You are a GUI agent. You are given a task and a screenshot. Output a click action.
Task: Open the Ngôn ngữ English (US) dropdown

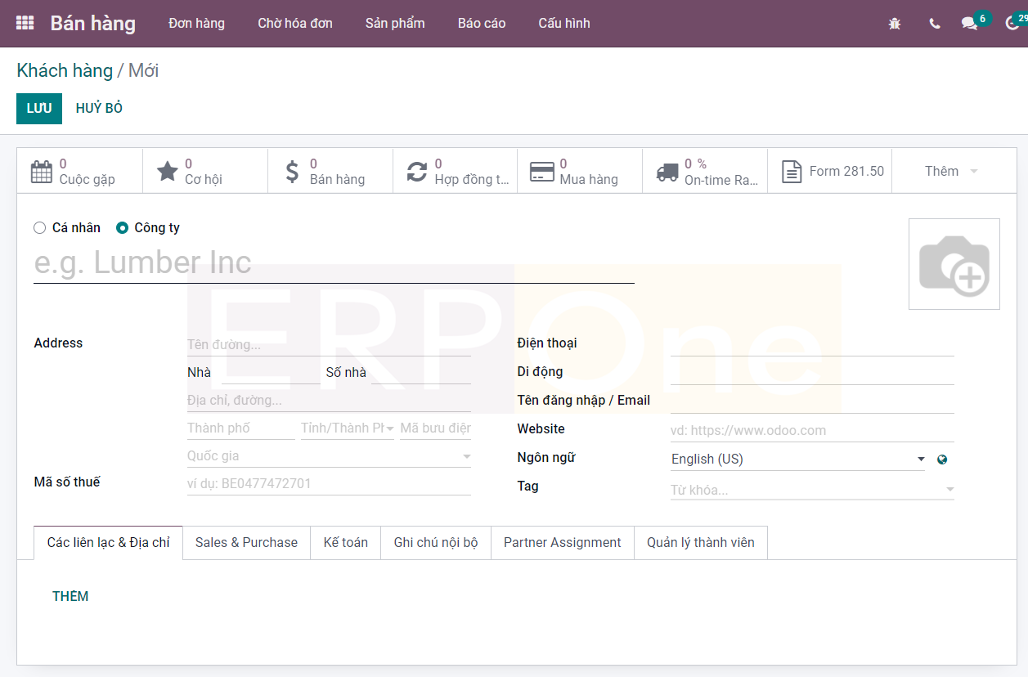point(798,459)
